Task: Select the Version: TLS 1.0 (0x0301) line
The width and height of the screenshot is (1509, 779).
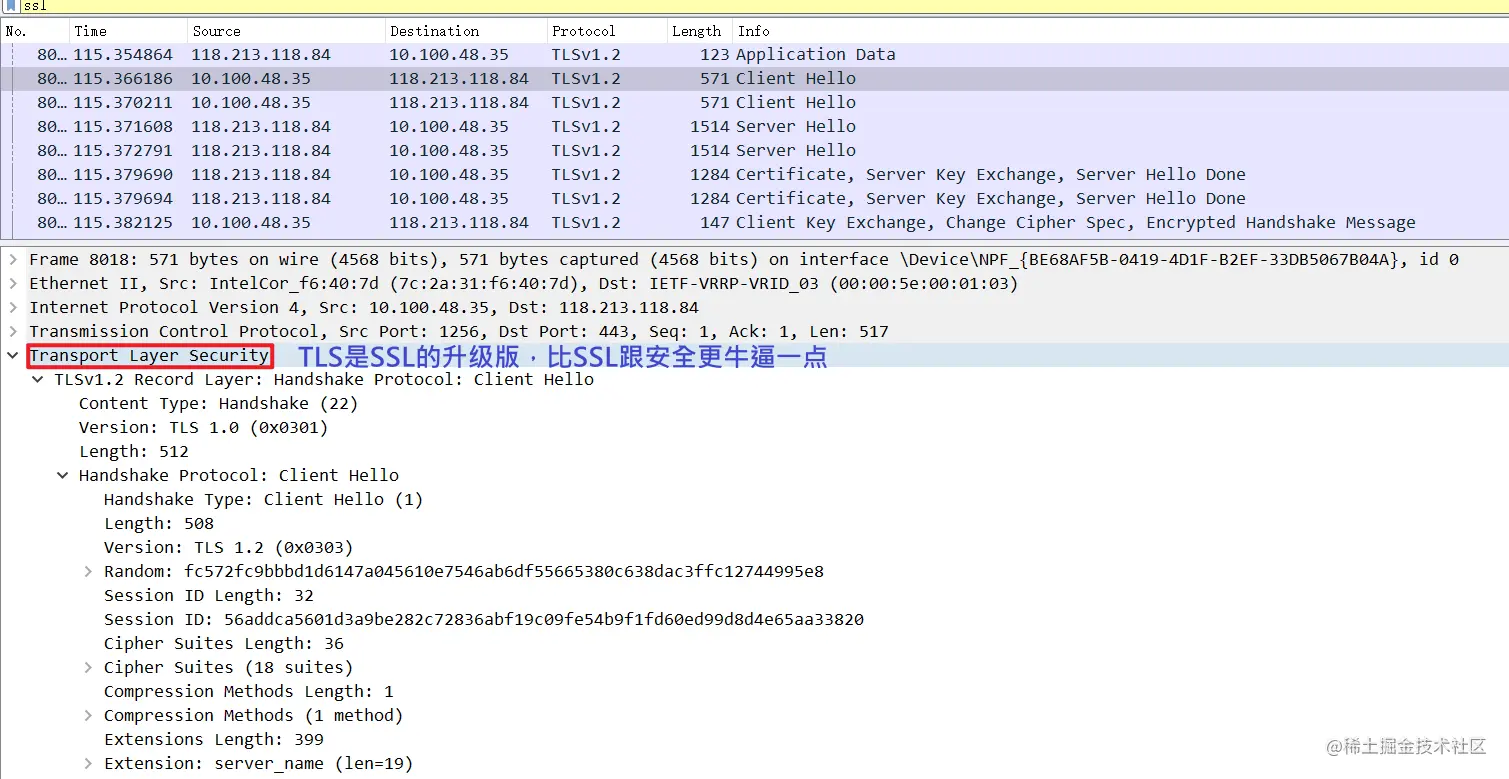Action: 203,428
